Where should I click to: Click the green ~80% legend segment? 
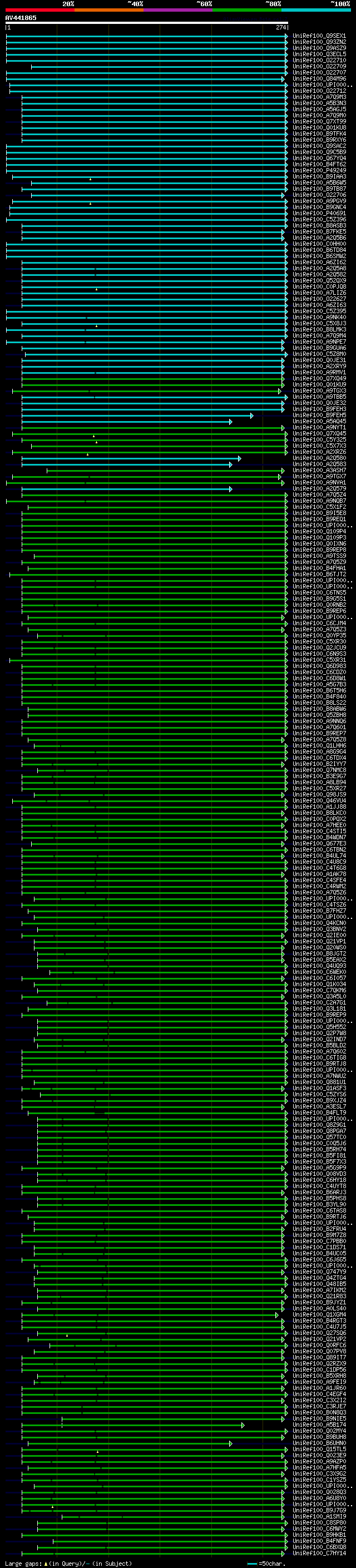[247, 10]
